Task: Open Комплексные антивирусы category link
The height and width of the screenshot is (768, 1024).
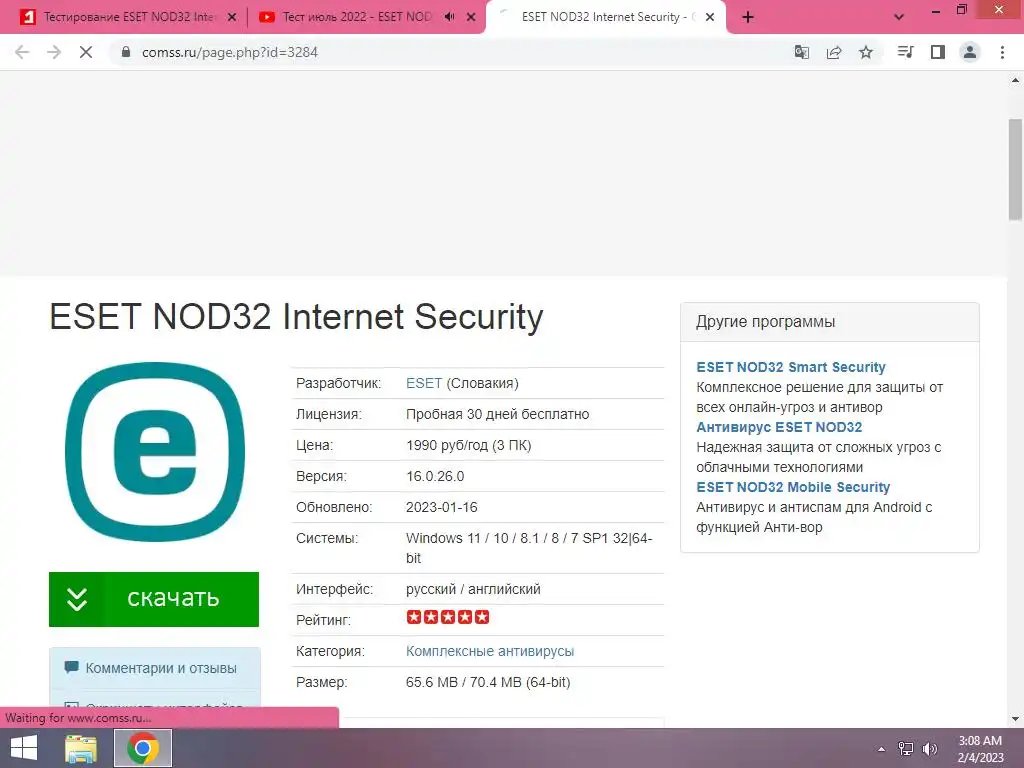Action: [x=490, y=651]
